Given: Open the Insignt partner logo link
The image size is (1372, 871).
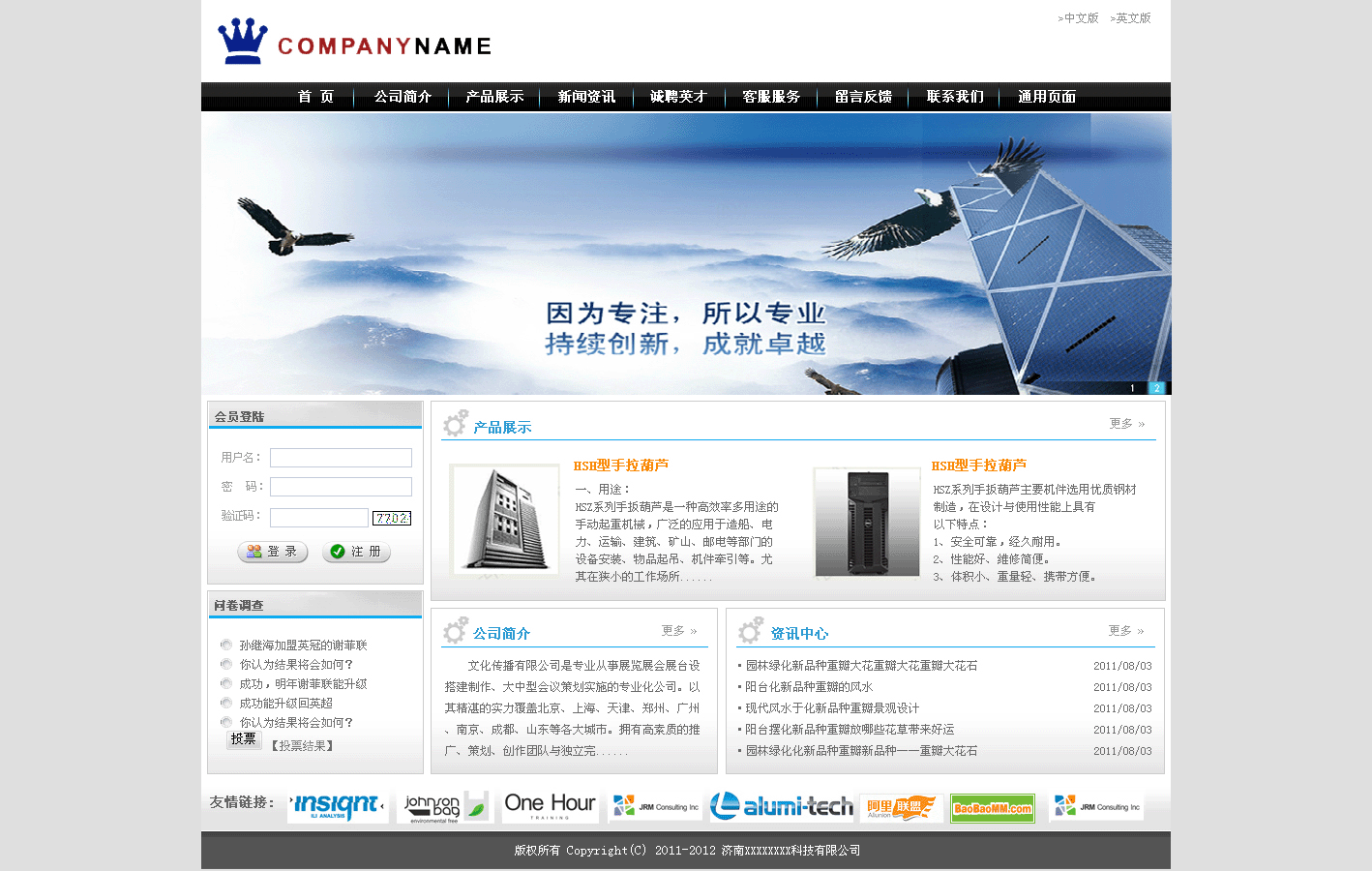Looking at the screenshot, I should point(338,806).
